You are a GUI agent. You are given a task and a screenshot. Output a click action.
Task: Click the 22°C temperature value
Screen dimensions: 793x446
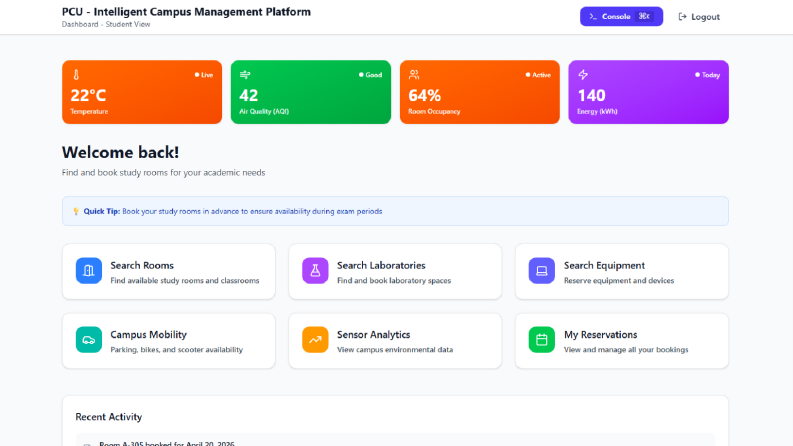click(x=88, y=95)
